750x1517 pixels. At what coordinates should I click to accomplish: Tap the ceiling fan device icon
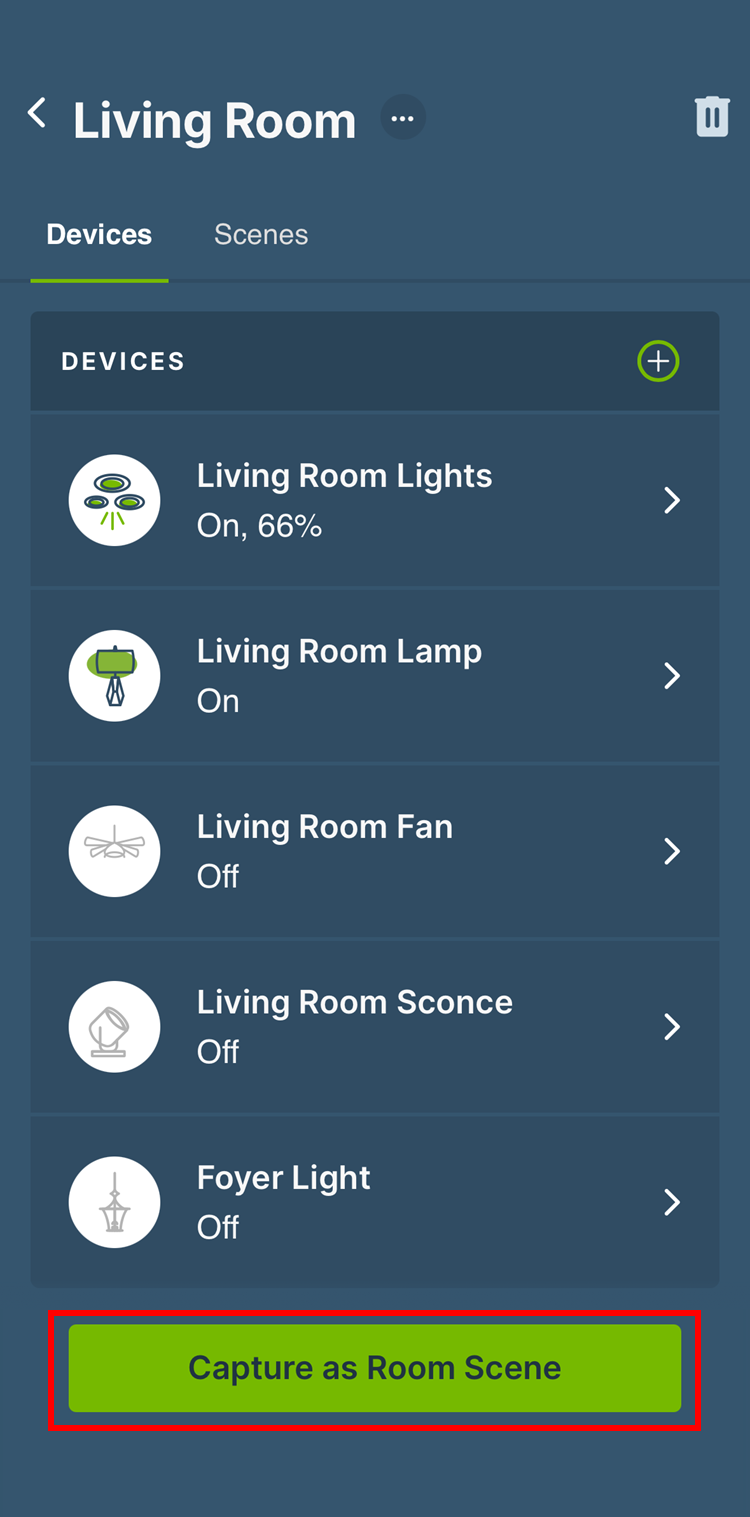[x=114, y=851]
